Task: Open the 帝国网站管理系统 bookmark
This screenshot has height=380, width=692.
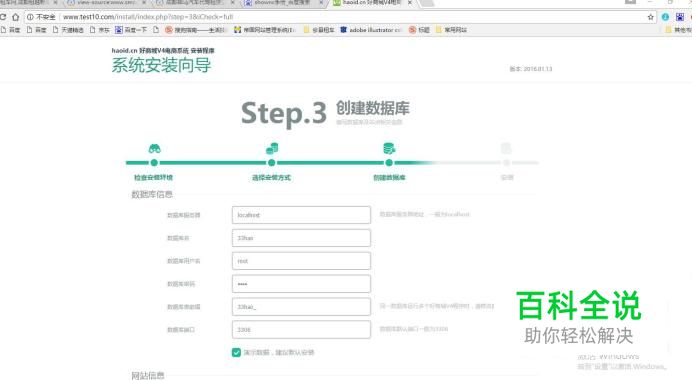Action: click(x=264, y=30)
